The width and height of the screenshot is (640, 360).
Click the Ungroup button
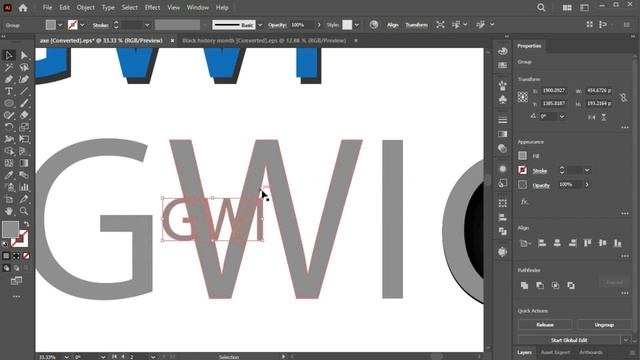(x=604, y=325)
